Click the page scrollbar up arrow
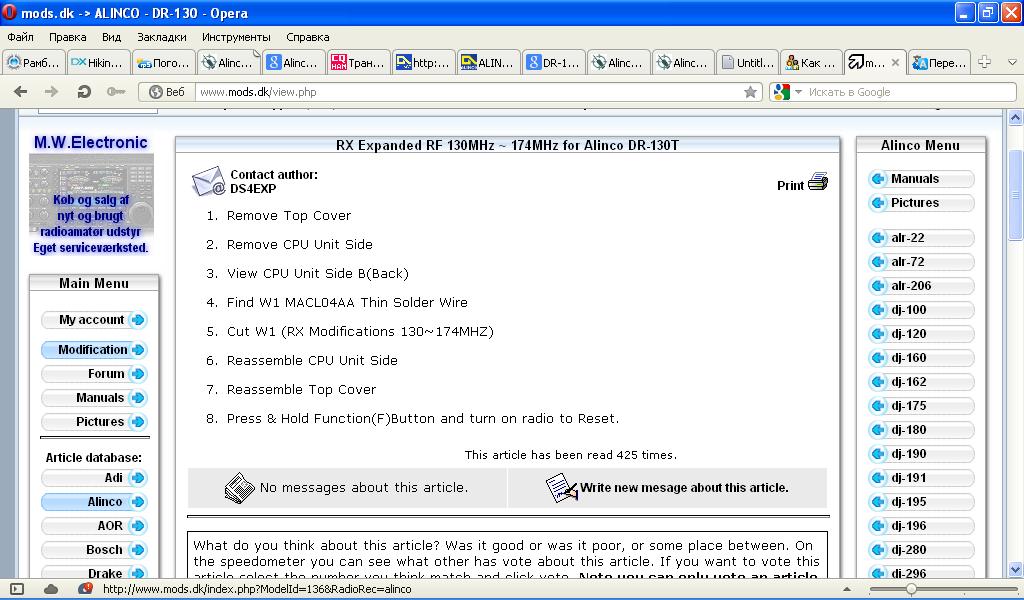1024x600 pixels. point(1016,118)
